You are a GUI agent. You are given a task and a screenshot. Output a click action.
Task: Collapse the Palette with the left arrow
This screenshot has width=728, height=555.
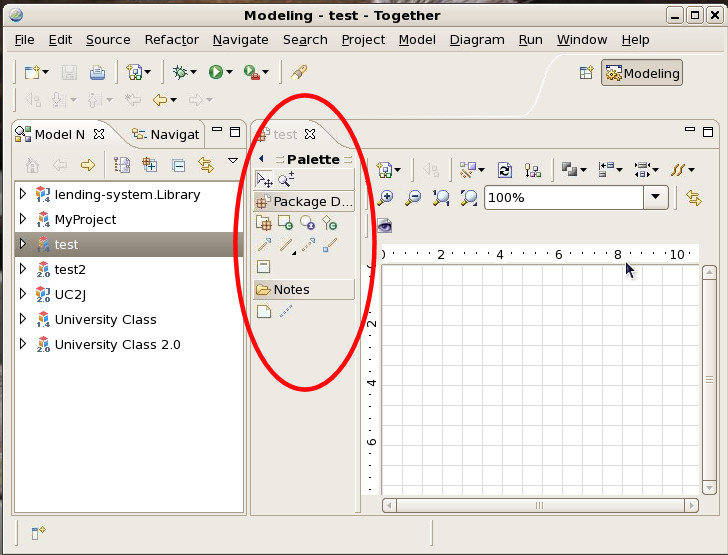261,159
